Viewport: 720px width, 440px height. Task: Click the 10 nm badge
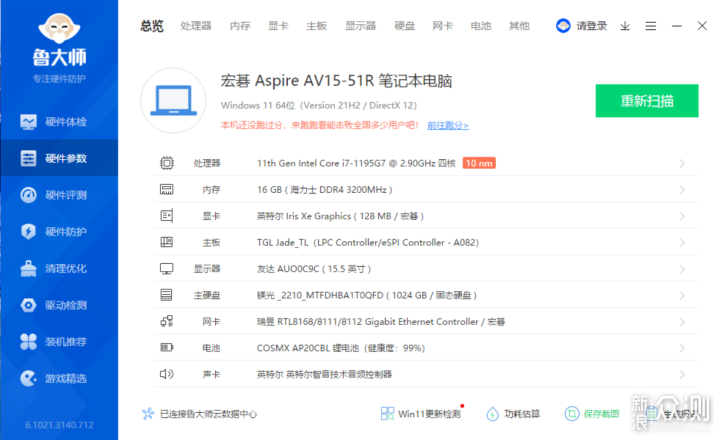coord(479,163)
